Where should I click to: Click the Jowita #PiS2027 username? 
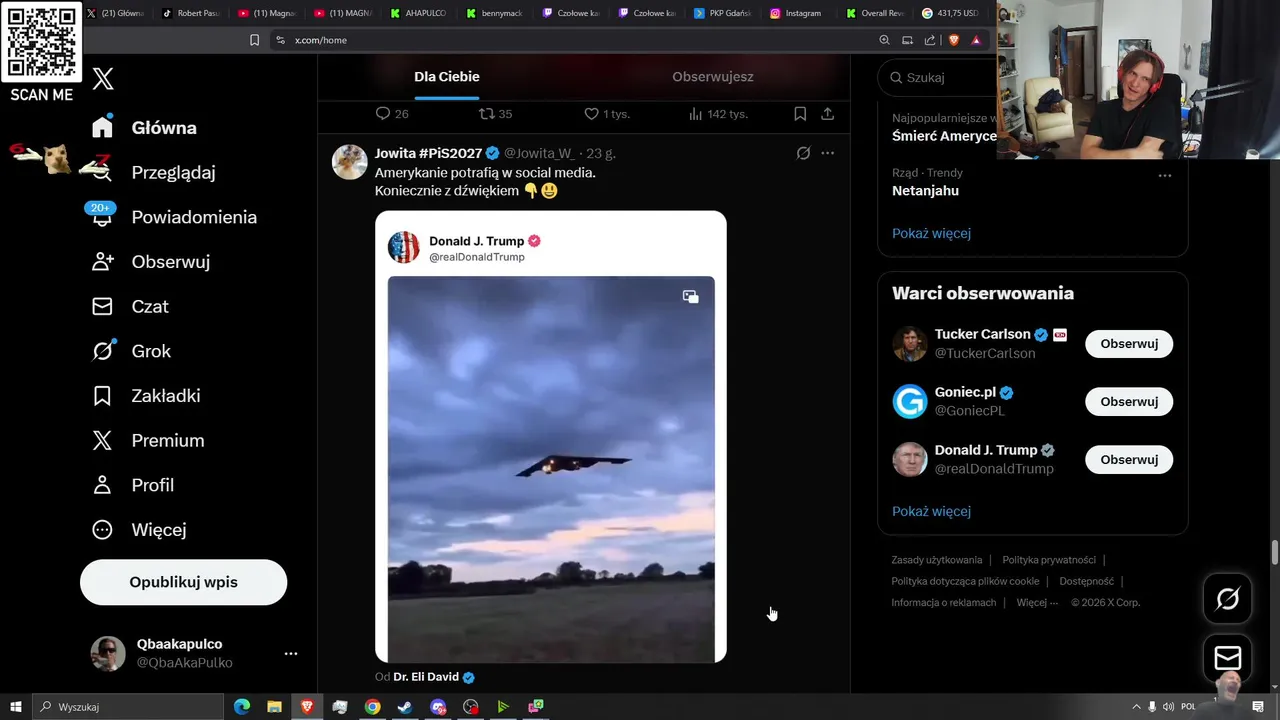coord(429,153)
